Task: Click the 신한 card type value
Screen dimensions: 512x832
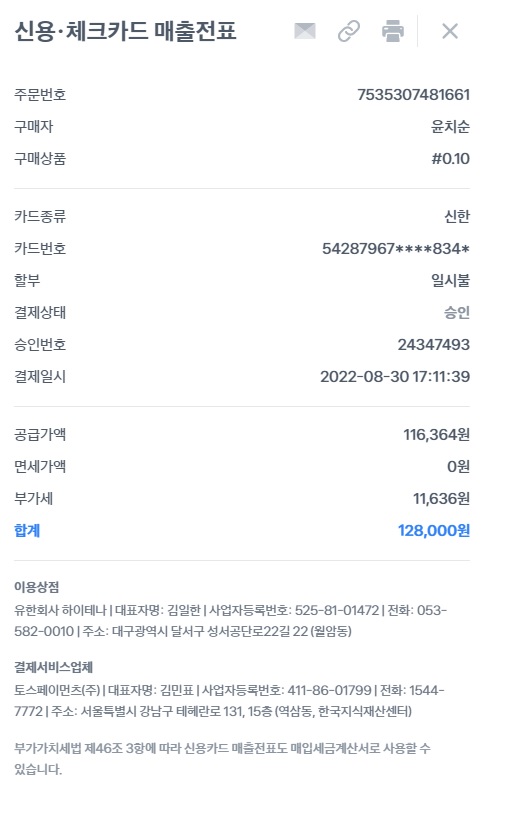Action: (x=457, y=216)
